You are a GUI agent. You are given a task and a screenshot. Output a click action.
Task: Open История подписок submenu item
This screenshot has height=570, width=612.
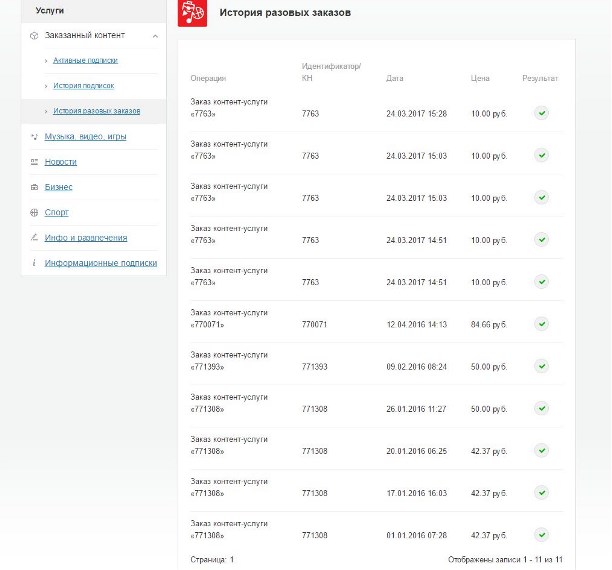83,86
